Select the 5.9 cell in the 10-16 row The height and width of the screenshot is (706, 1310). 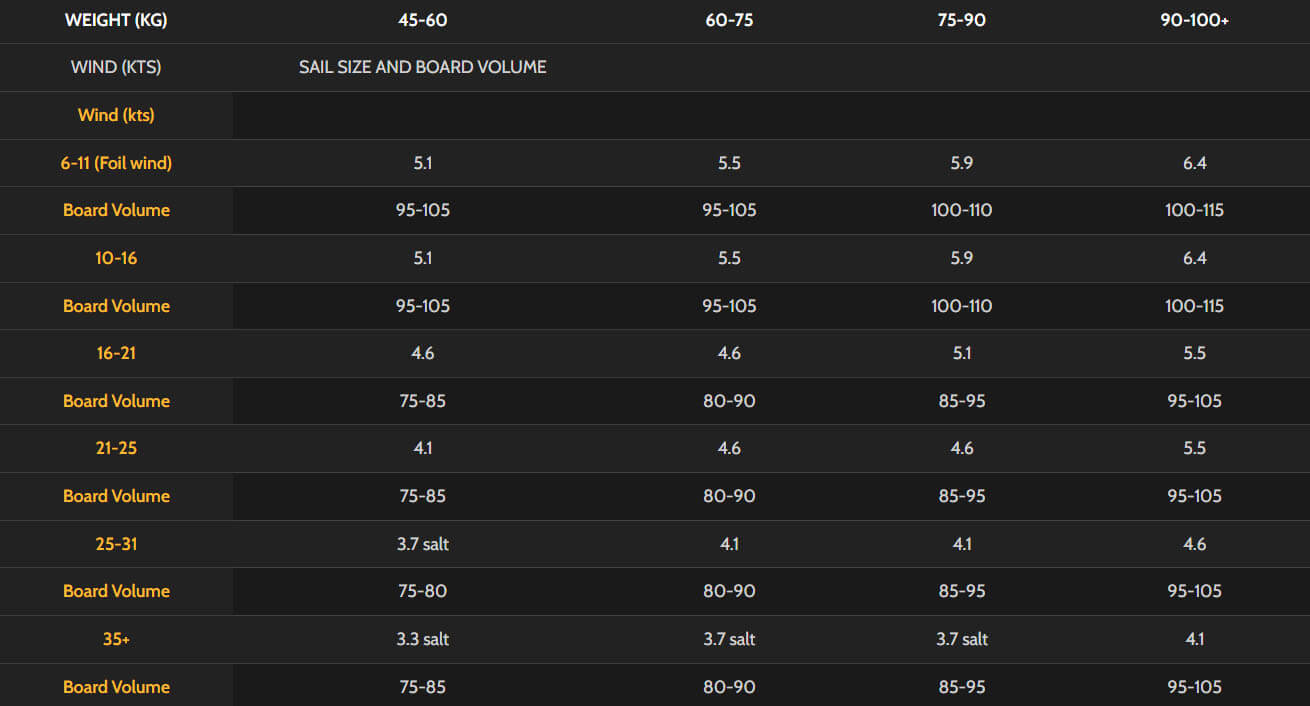click(x=961, y=258)
